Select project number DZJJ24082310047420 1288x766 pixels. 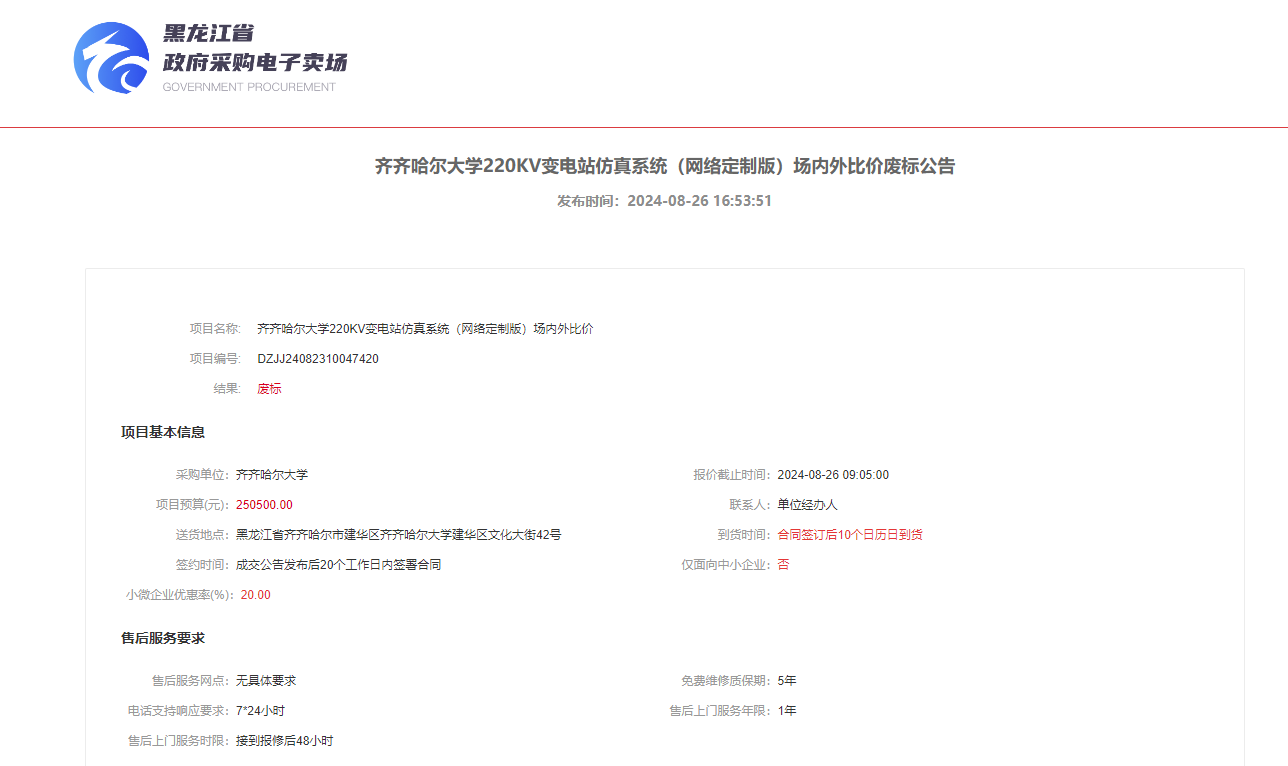pos(318,359)
